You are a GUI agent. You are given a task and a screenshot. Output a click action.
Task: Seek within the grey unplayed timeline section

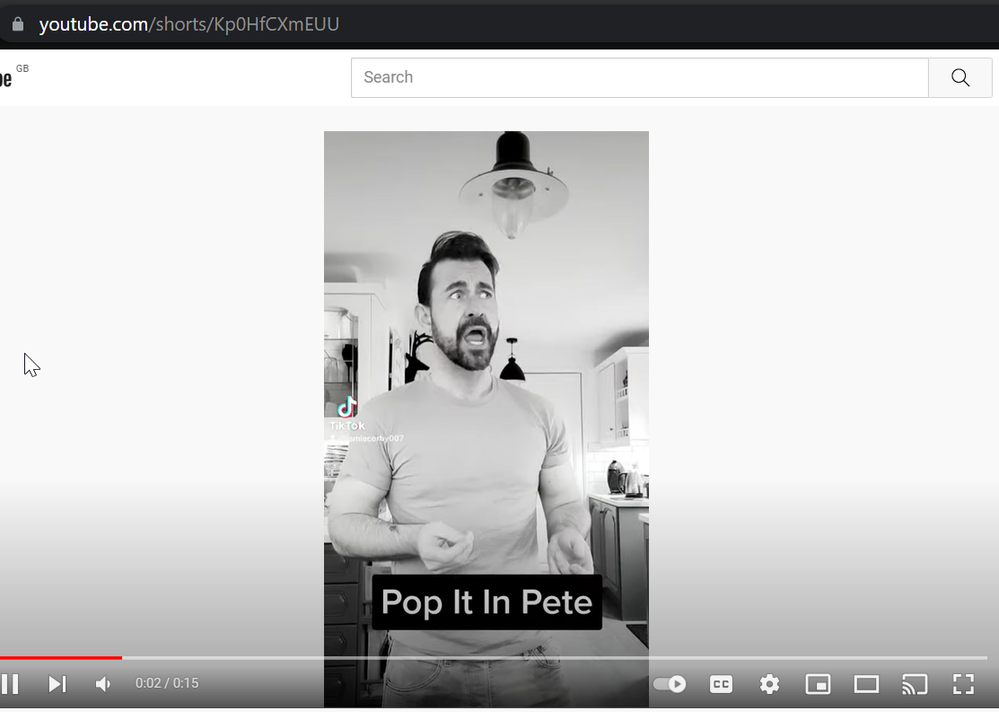[x=550, y=658]
